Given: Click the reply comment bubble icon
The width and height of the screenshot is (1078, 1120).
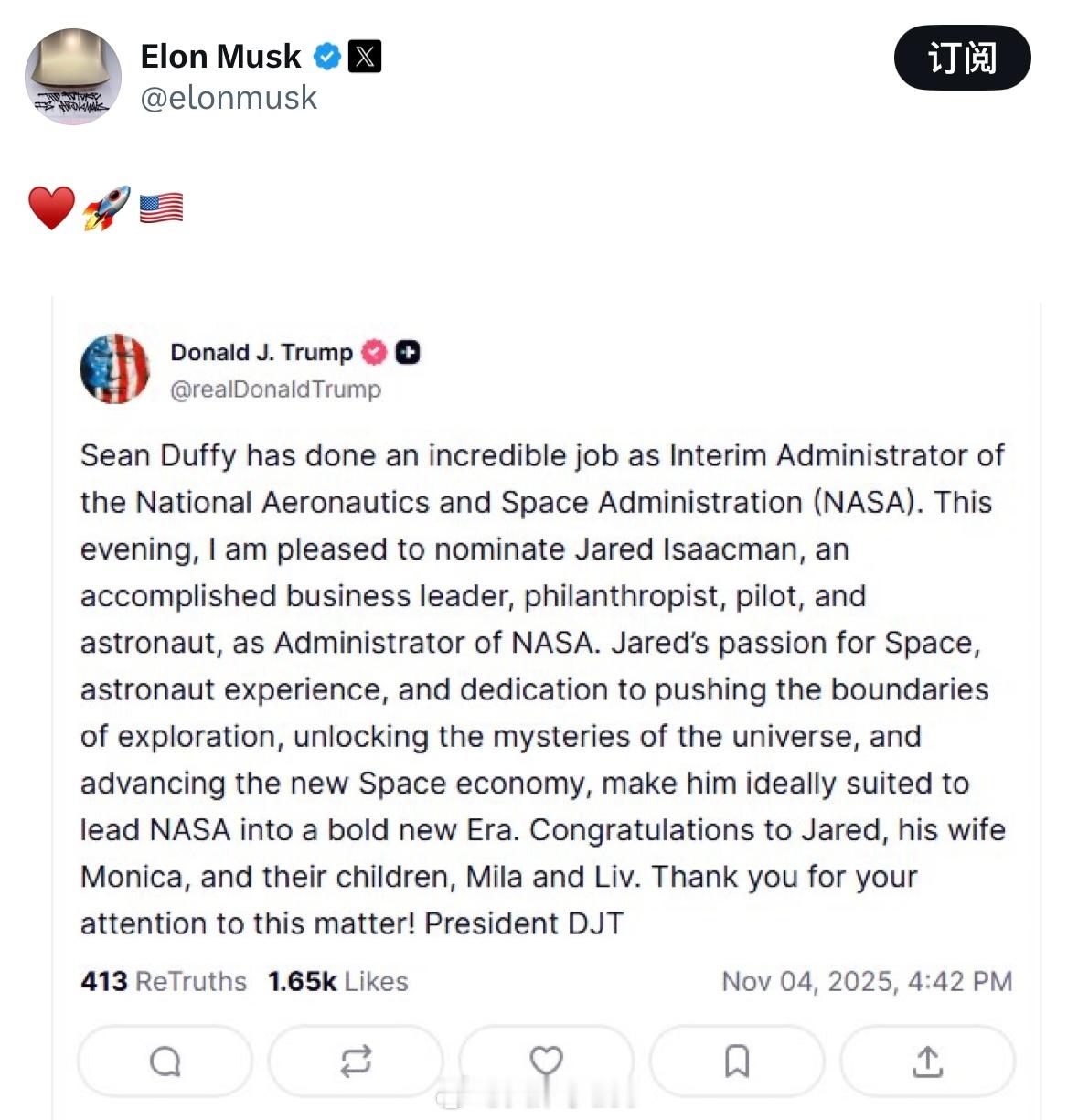Looking at the screenshot, I should [x=165, y=1061].
